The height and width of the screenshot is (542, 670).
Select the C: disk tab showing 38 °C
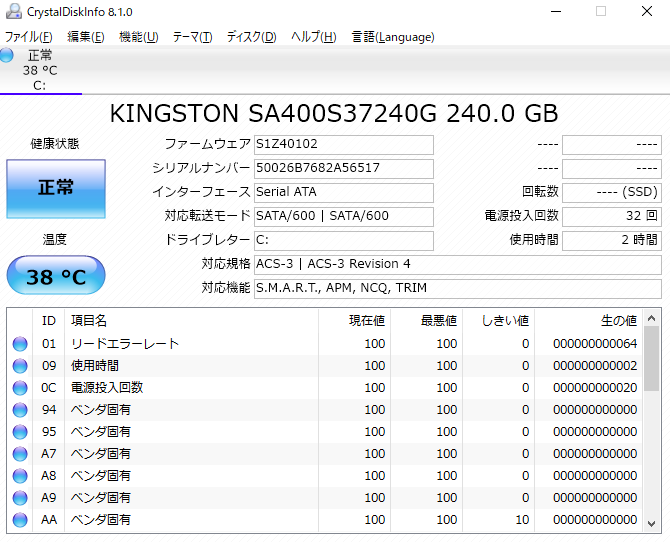40,71
